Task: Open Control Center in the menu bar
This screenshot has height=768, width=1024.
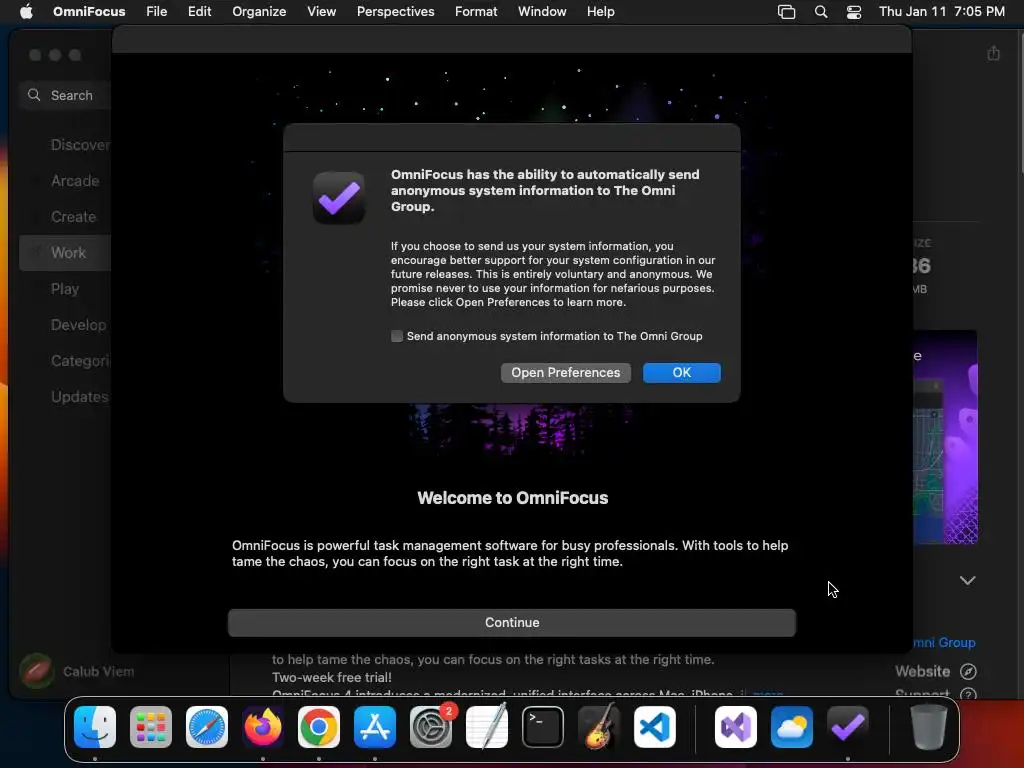Action: [854, 12]
